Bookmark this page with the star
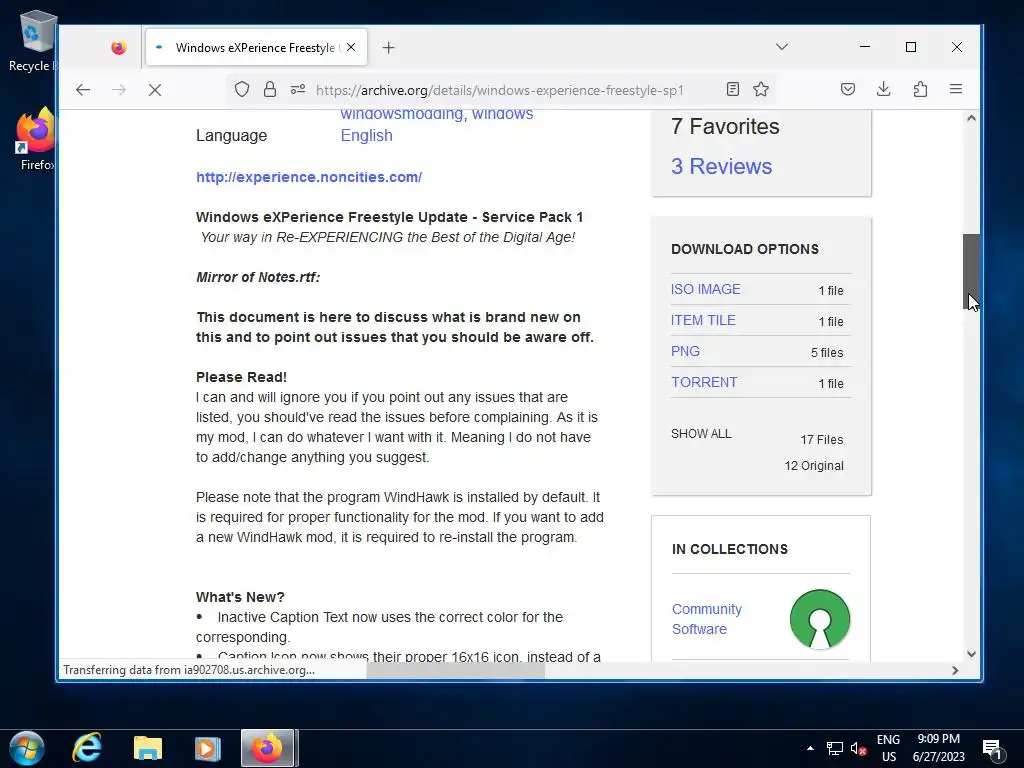1024x768 pixels. [761, 89]
